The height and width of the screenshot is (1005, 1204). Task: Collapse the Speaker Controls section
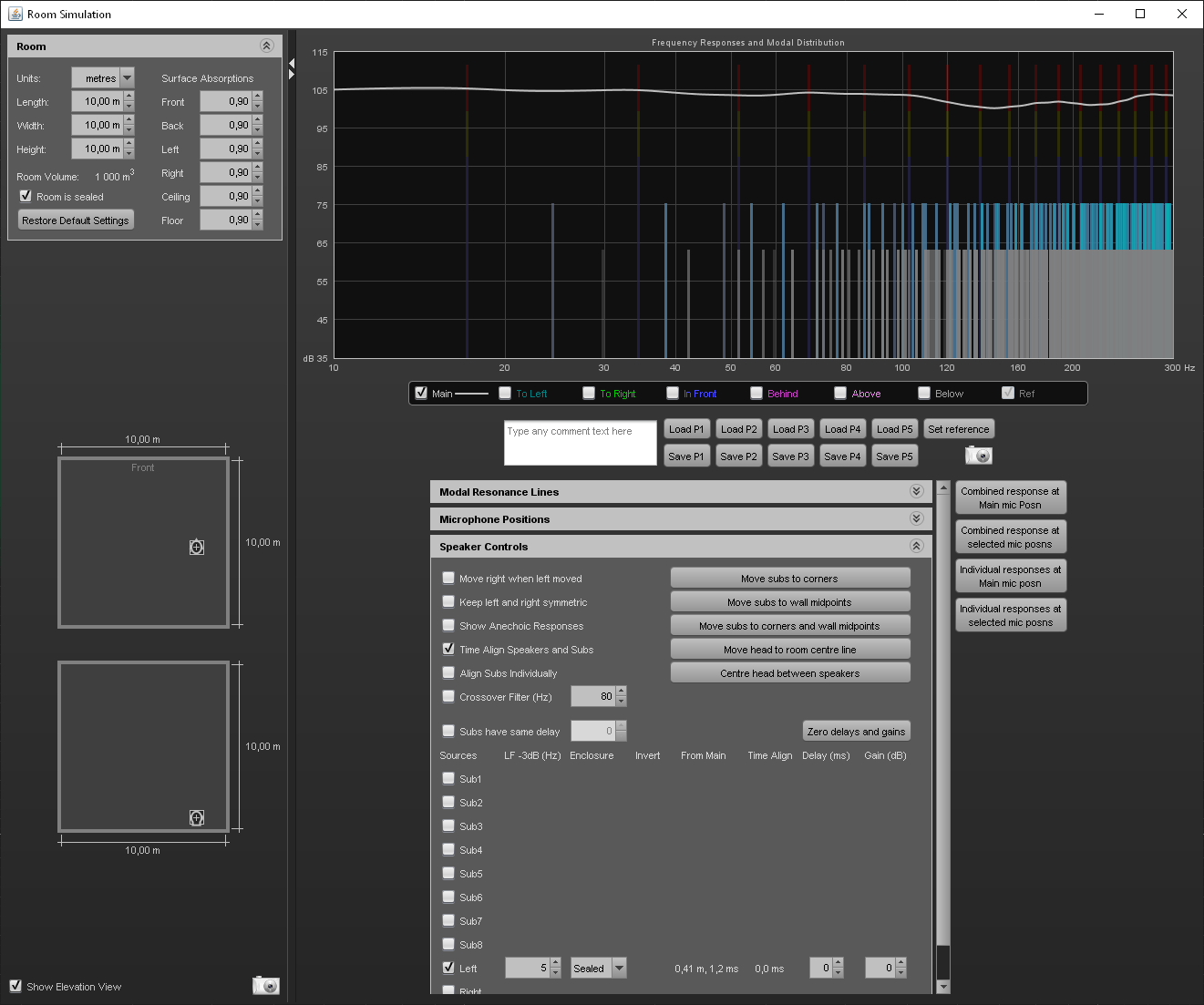coord(916,546)
